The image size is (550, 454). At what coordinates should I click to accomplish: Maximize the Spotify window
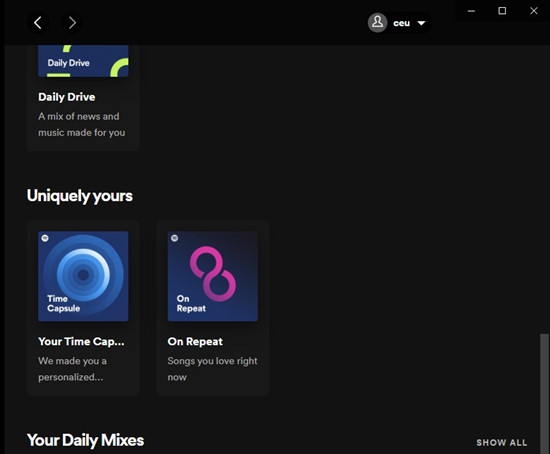click(502, 11)
